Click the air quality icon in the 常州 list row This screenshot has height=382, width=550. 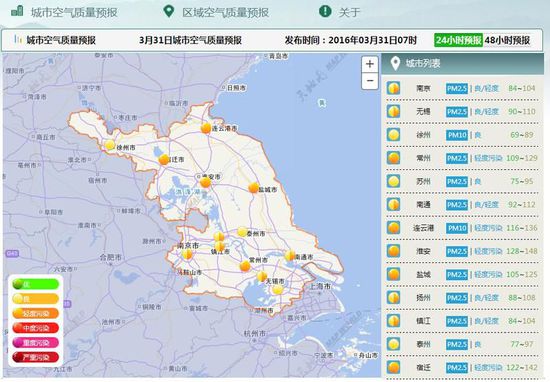click(x=394, y=158)
